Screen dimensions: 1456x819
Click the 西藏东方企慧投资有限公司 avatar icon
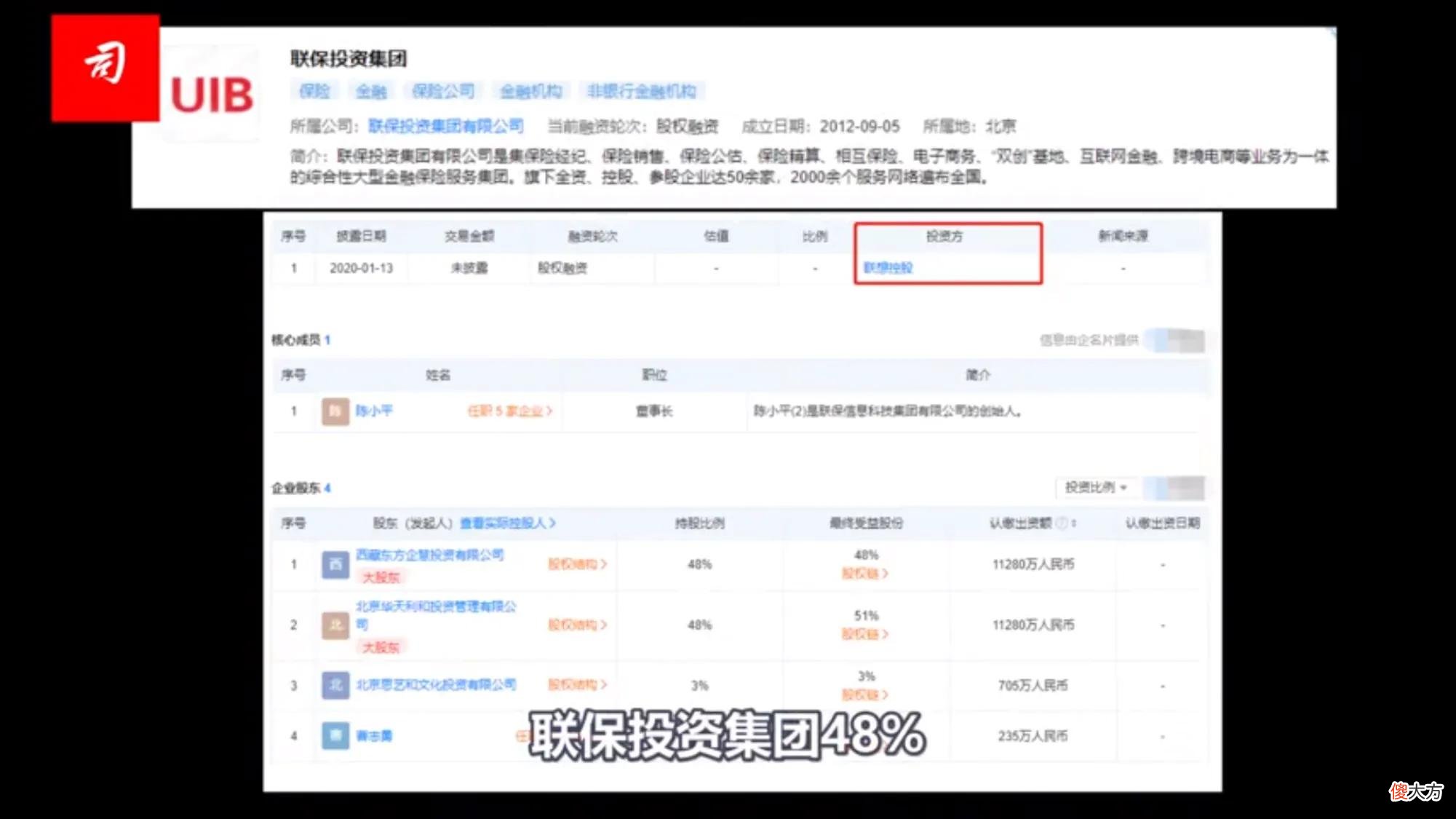pos(335,564)
